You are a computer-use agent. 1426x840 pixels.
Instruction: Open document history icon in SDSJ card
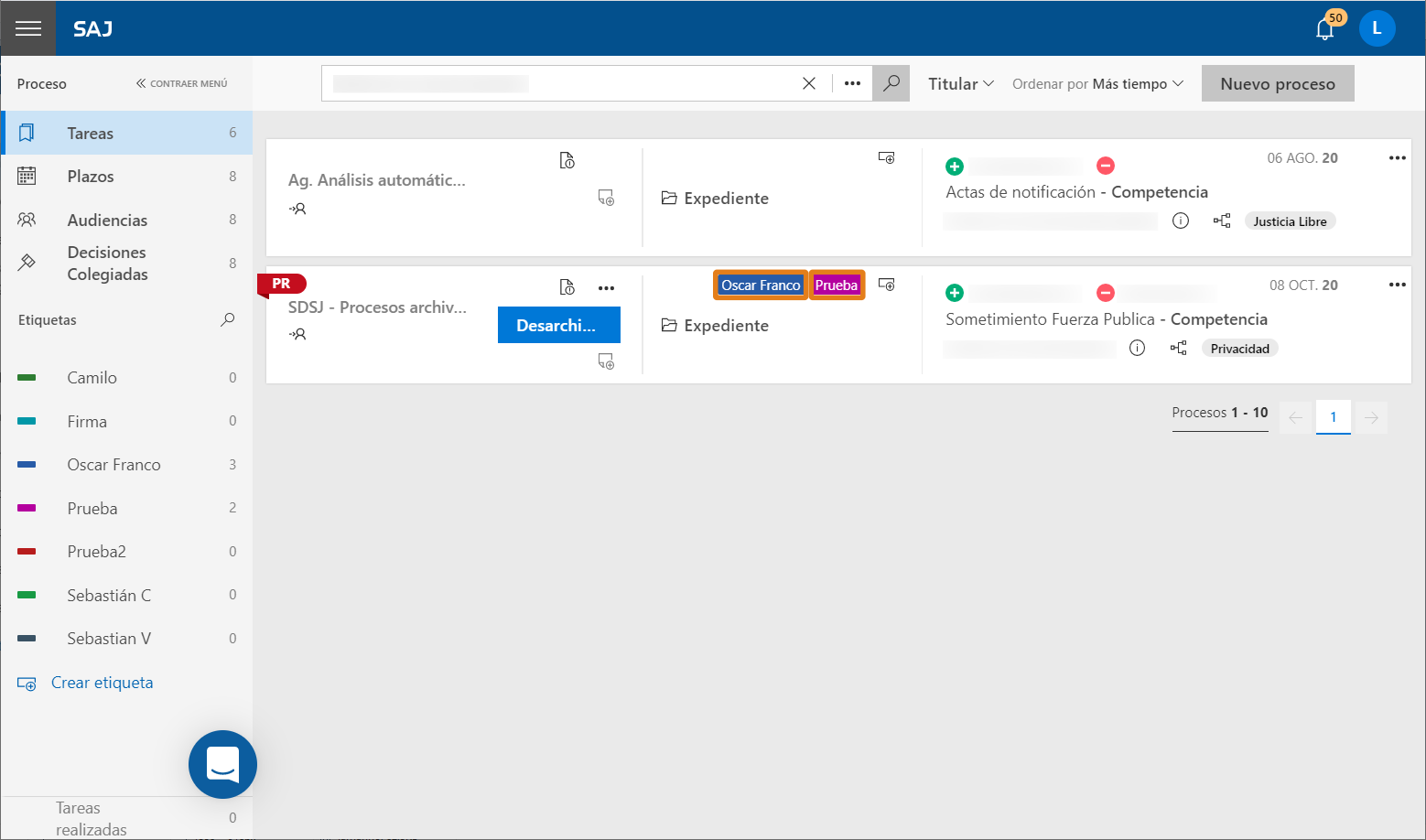(x=567, y=287)
